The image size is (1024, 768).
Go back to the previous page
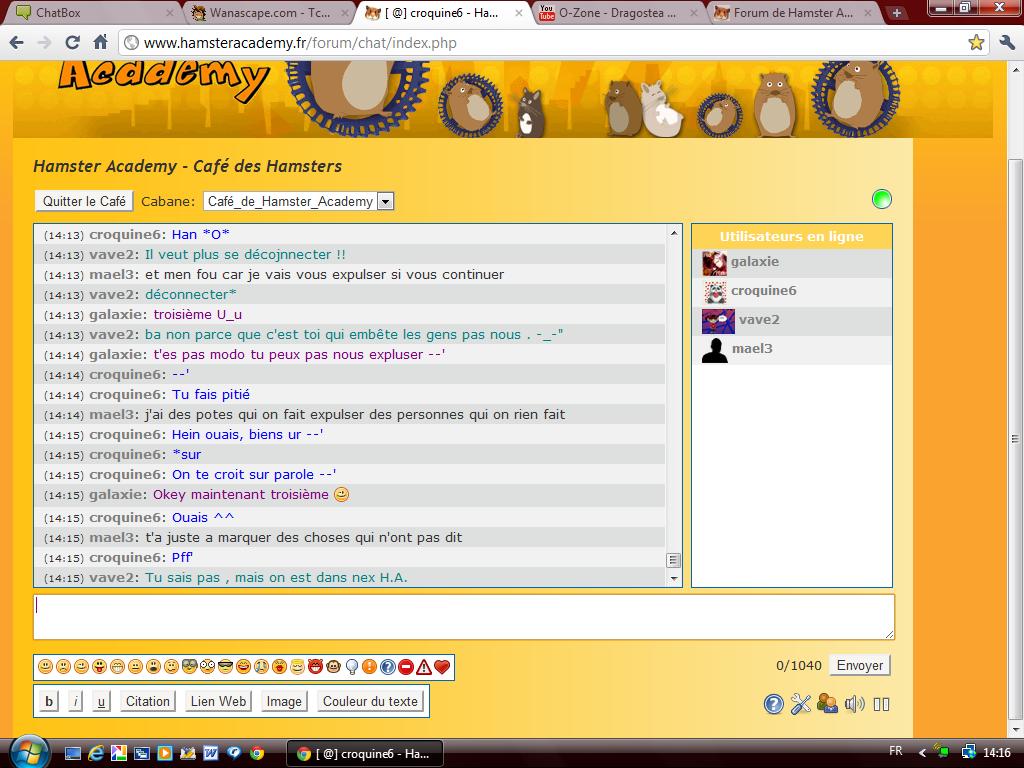[17, 42]
